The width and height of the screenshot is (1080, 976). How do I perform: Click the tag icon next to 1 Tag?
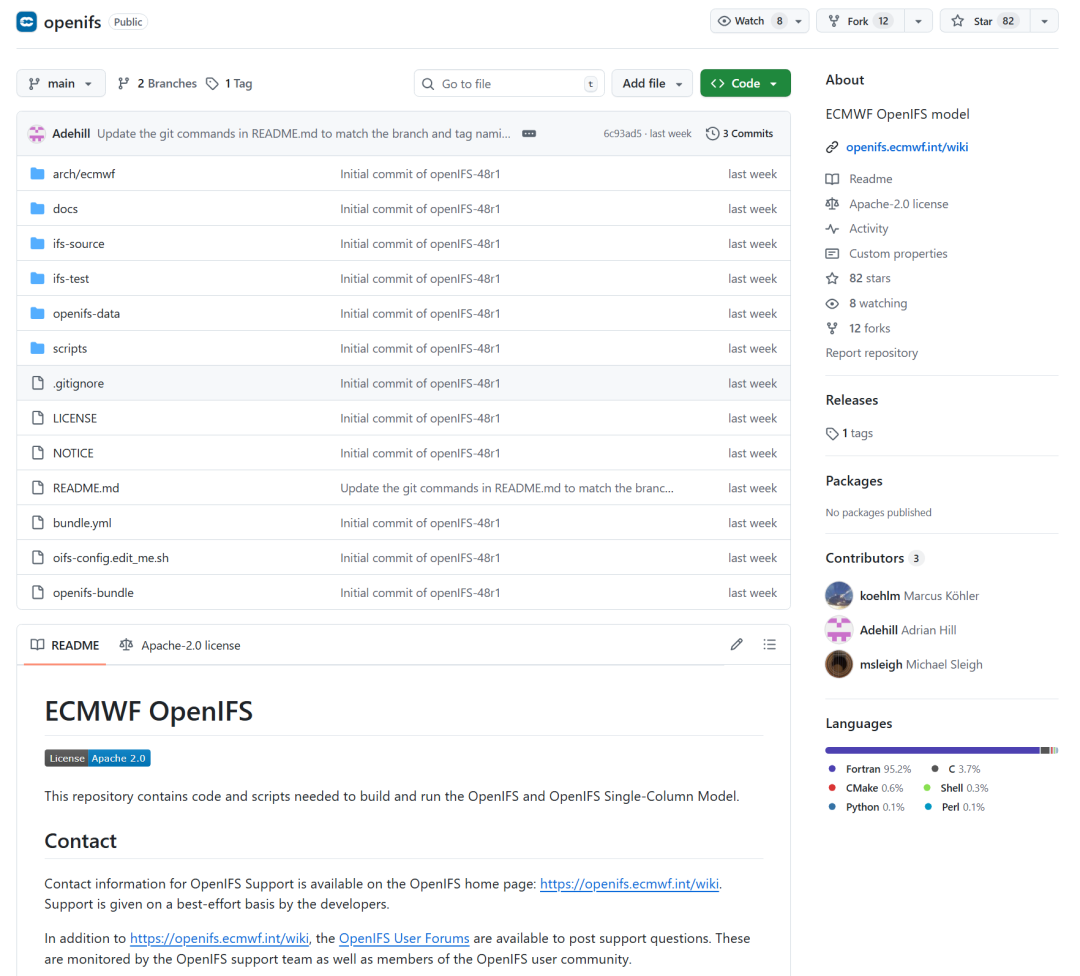212,83
